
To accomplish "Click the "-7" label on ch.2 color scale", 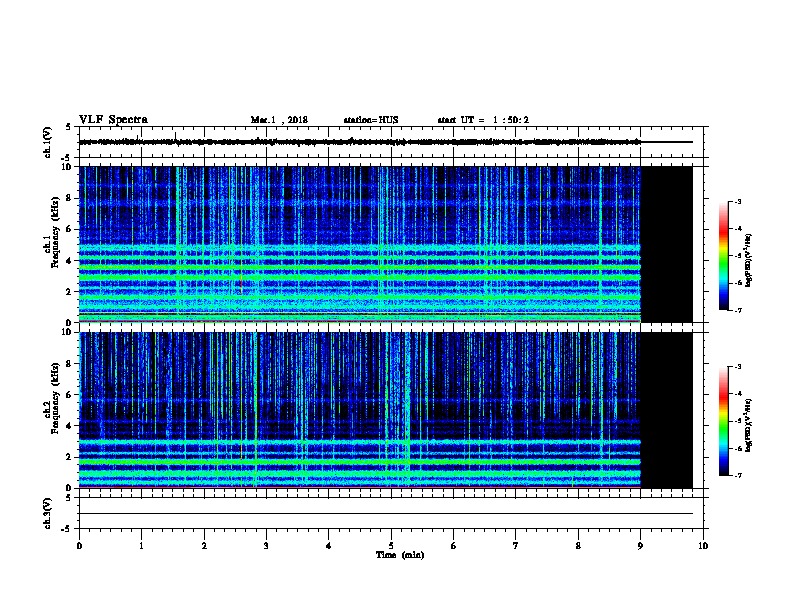I will [738, 475].
